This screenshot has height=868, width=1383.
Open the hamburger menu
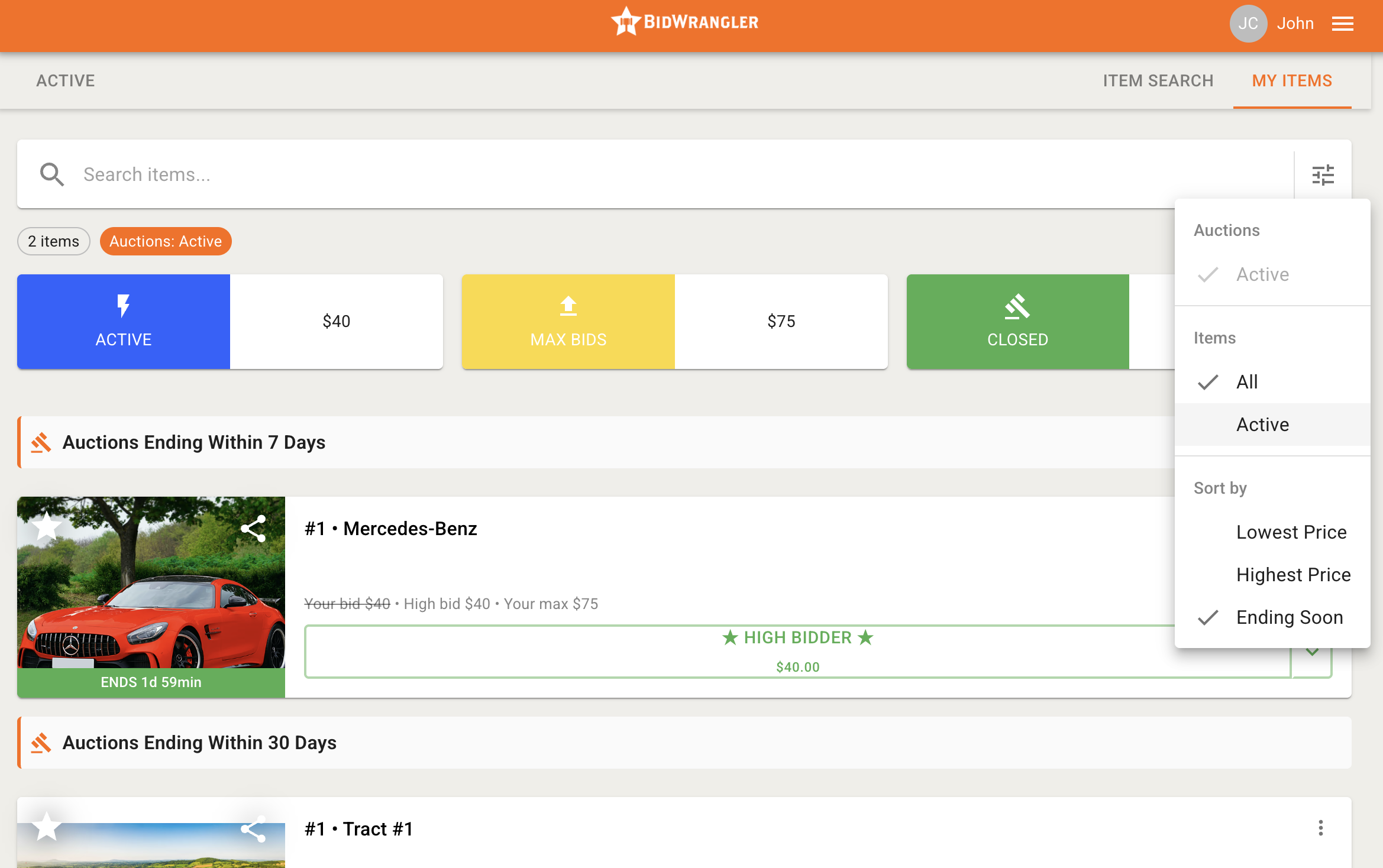[1342, 24]
